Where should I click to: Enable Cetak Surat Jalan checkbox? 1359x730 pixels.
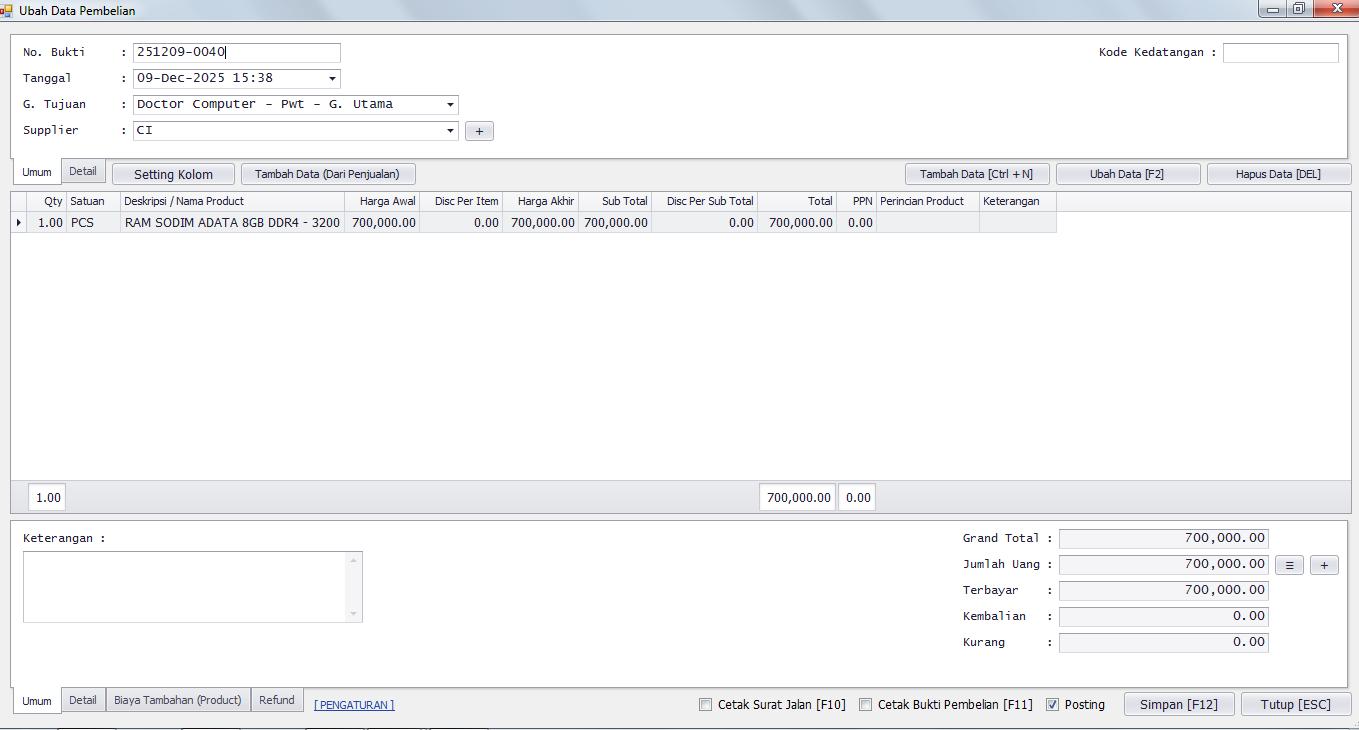point(706,705)
